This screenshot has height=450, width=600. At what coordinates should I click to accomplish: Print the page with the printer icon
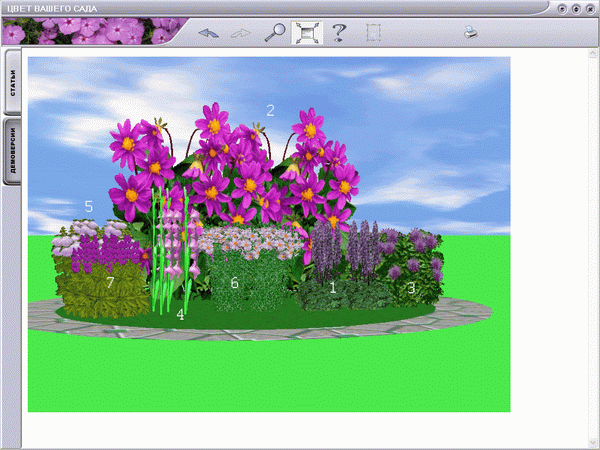[x=470, y=32]
